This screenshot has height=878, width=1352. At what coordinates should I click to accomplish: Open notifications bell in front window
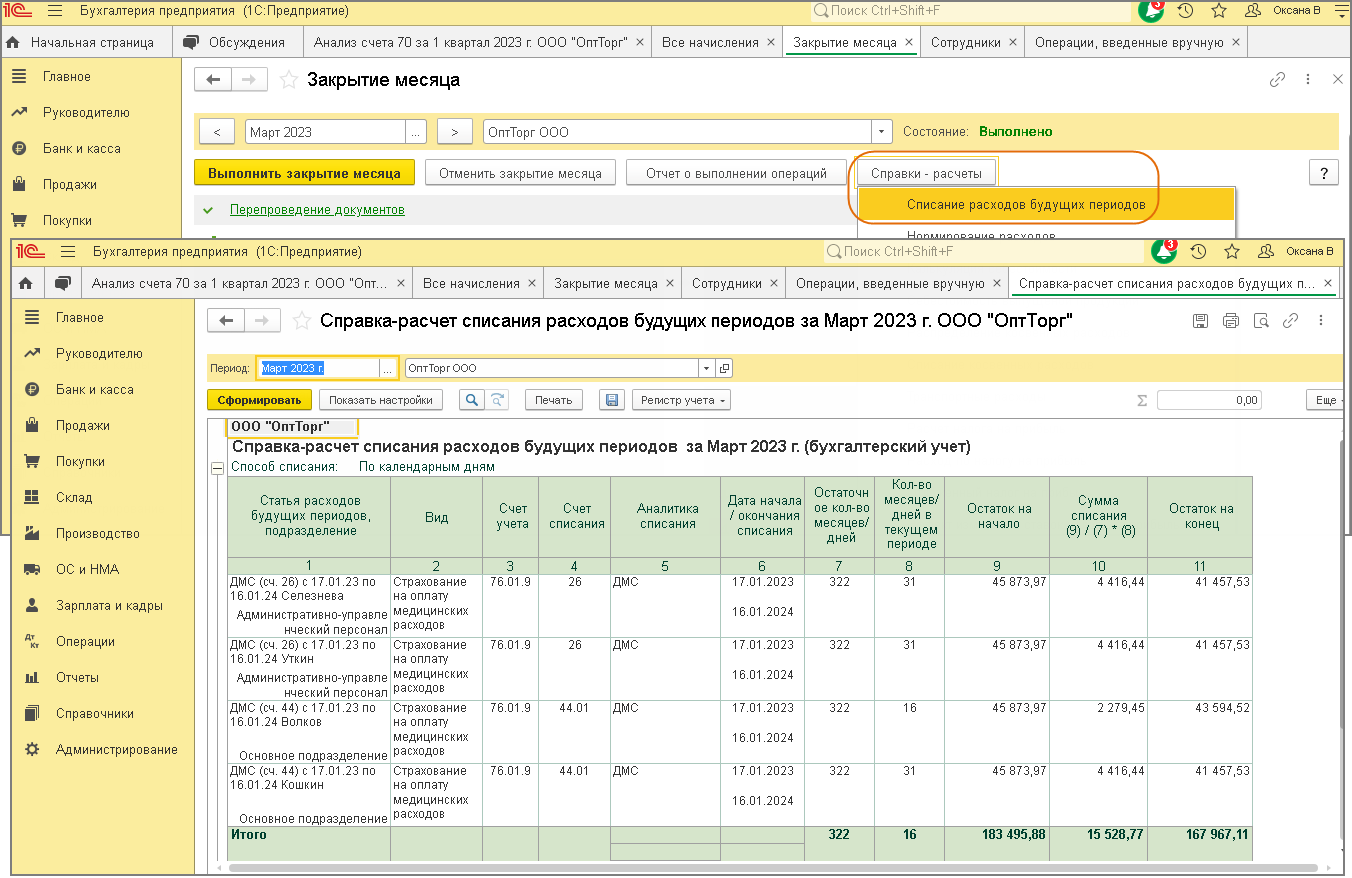point(1164,251)
